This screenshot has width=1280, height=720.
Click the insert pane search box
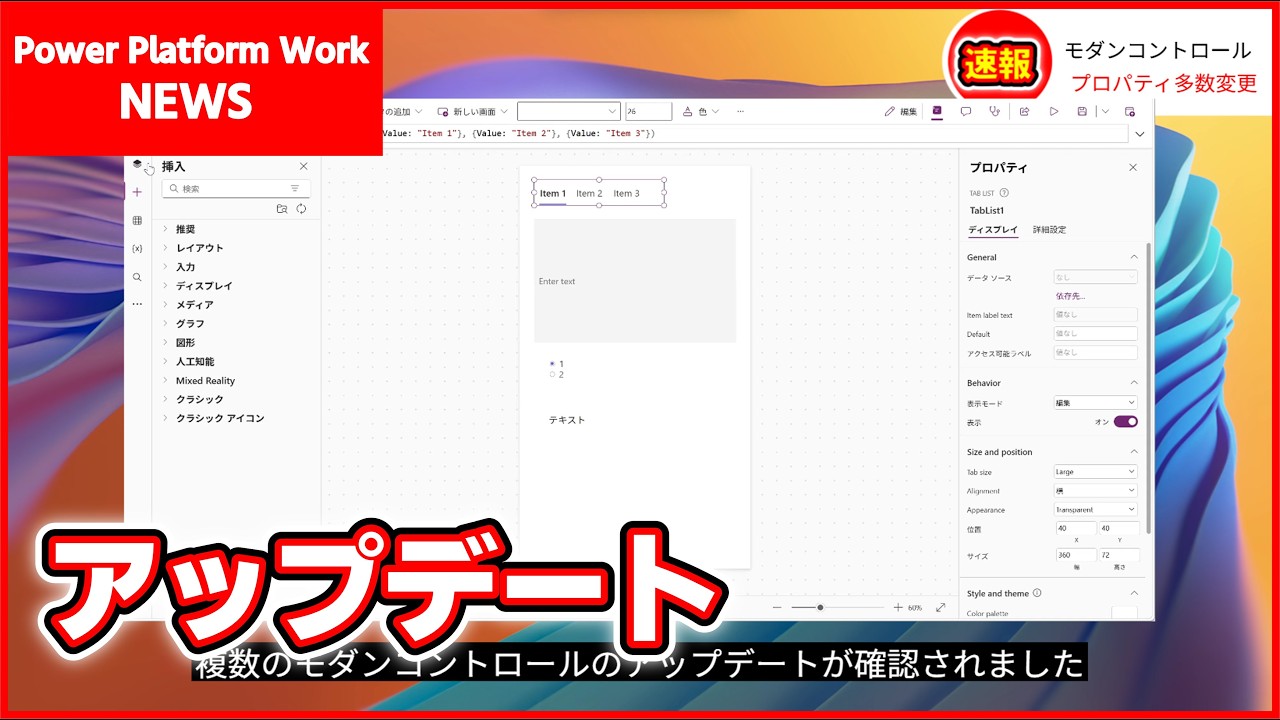pos(236,188)
